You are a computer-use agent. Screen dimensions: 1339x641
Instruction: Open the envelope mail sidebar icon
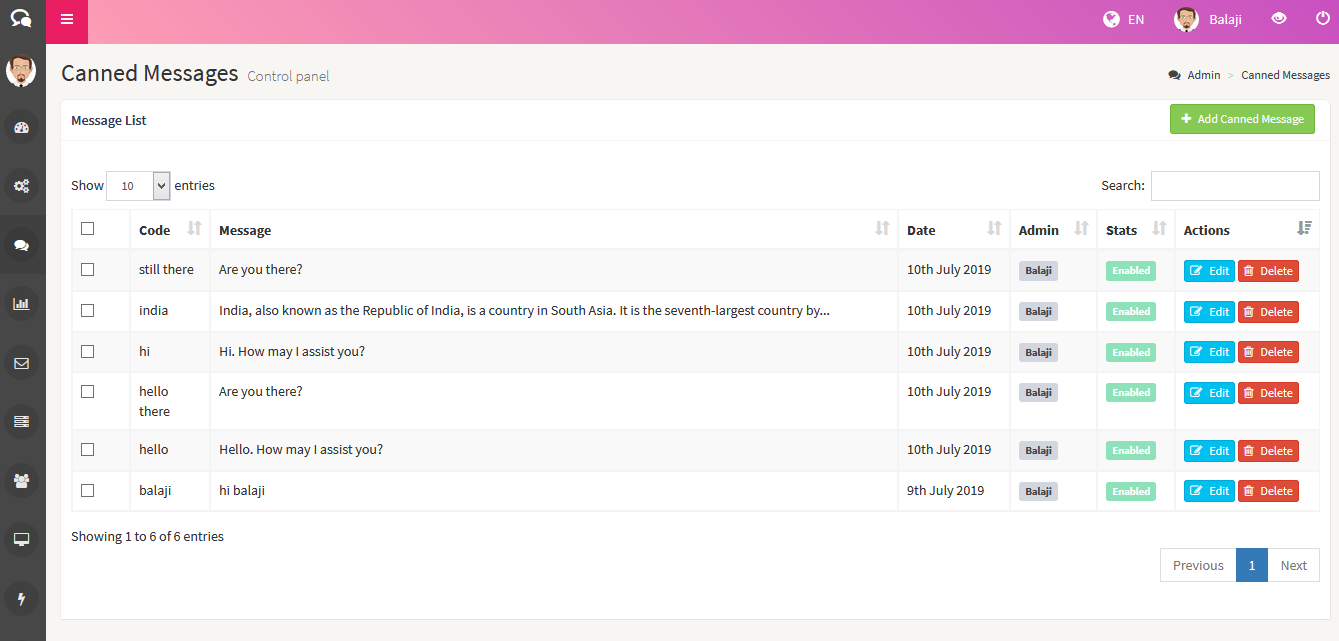pyautogui.click(x=22, y=362)
